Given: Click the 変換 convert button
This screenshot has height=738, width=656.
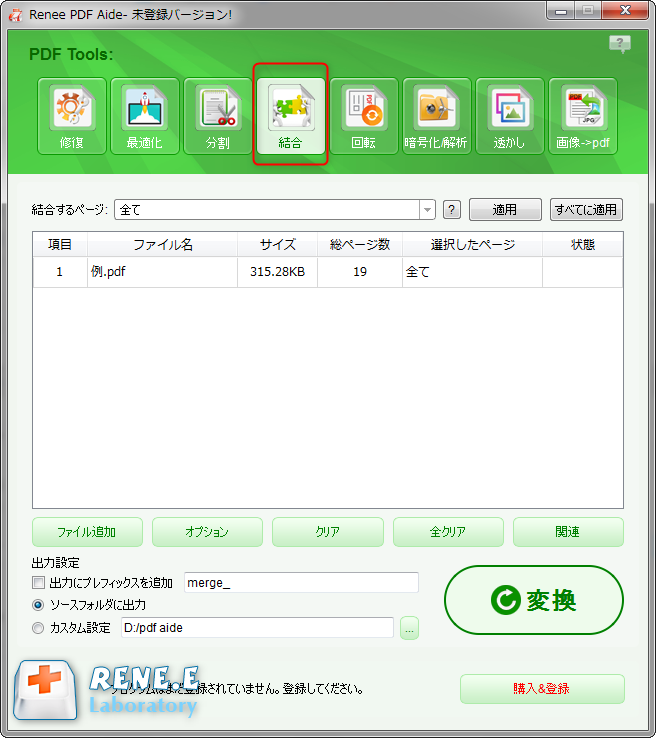Looking at the screenshot, I should 534,600.
